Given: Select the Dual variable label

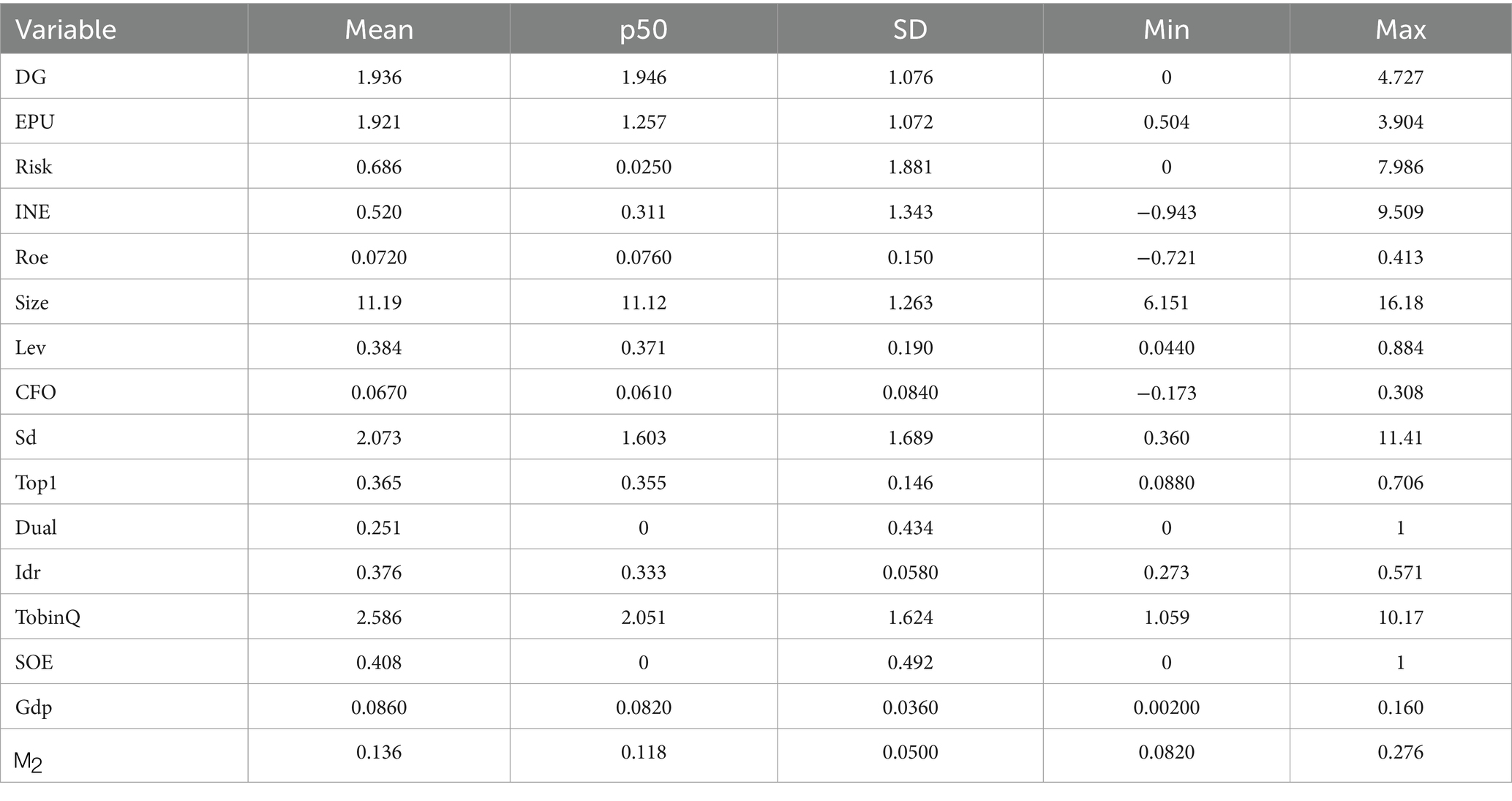Looking at the screenshot, I should [x=36, y=527].
